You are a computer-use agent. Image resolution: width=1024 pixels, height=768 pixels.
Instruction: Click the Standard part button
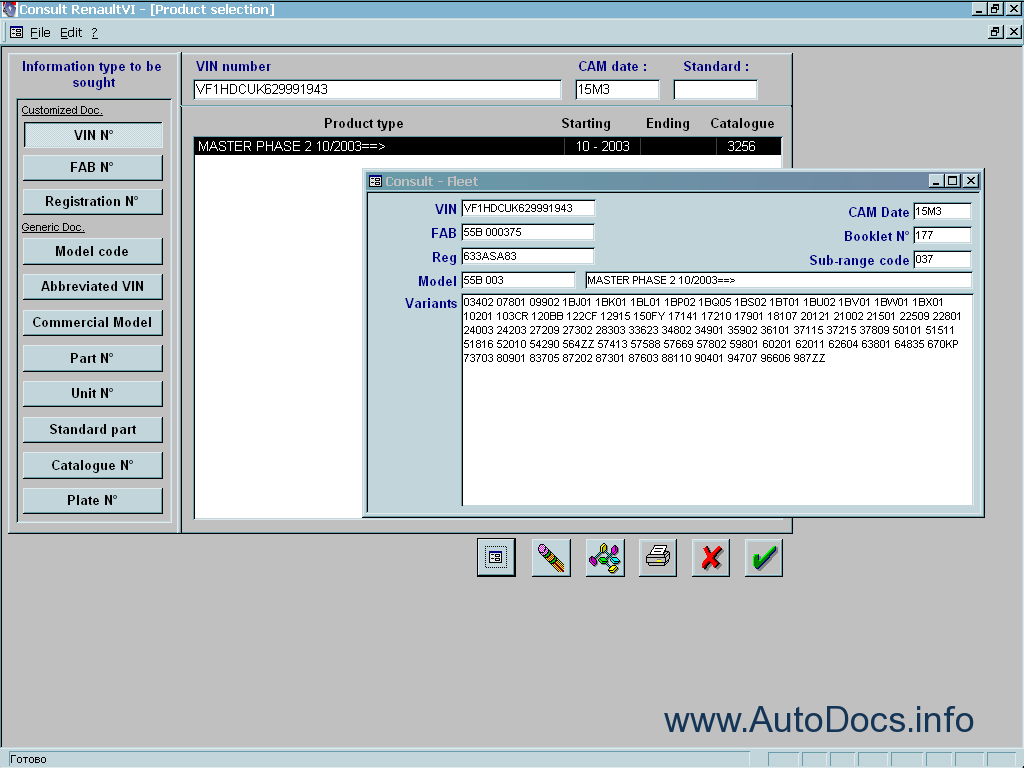tap(93, 429)
